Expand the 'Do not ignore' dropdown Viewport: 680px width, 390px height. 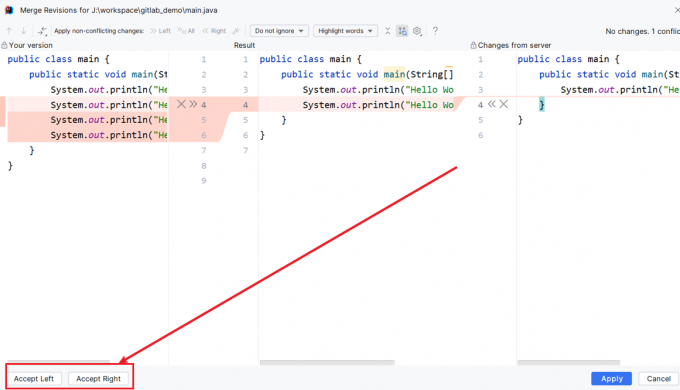279,31
